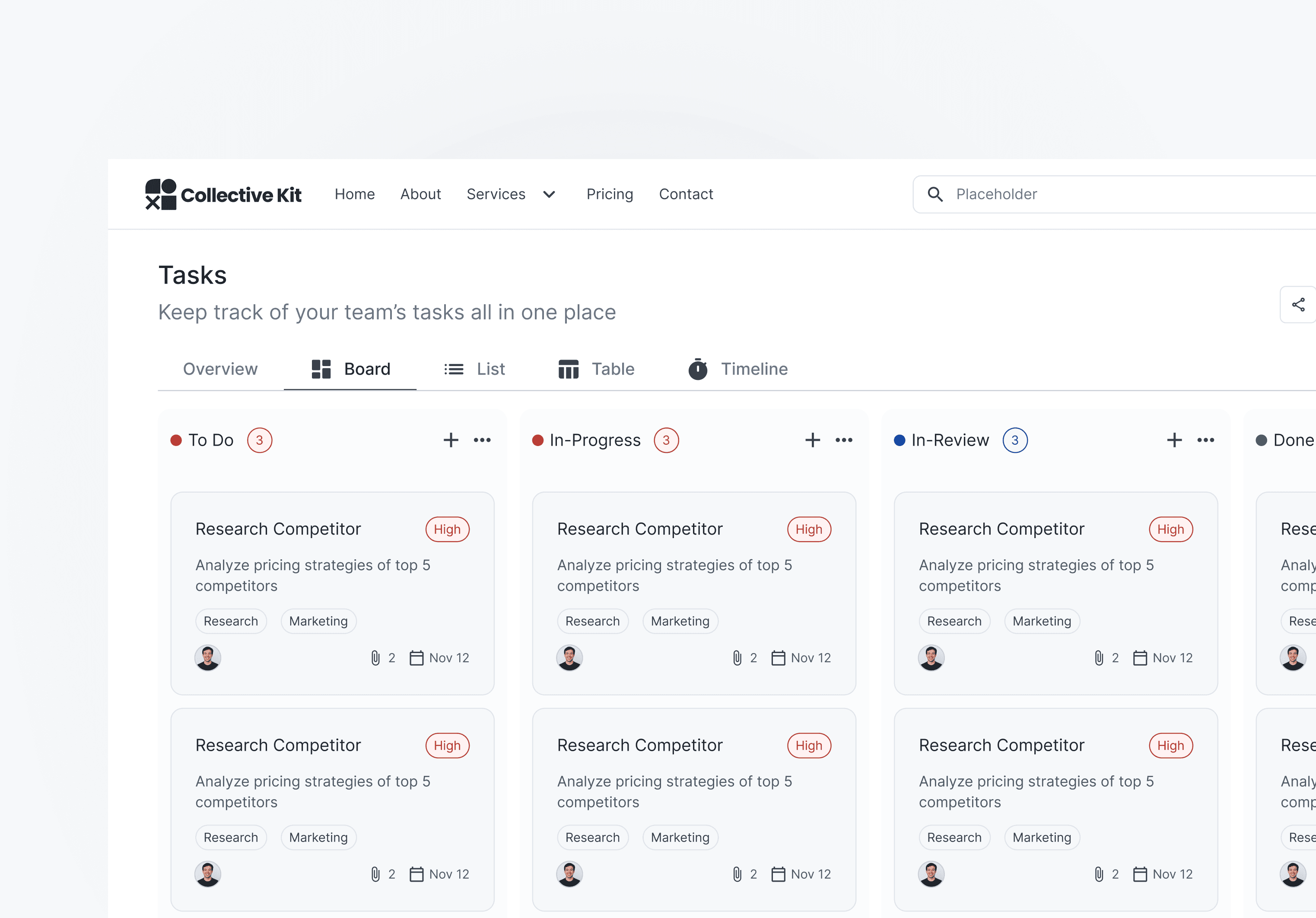
Task: Open the share button beside the Tasks header
Action: click(x=1298, y=304)
